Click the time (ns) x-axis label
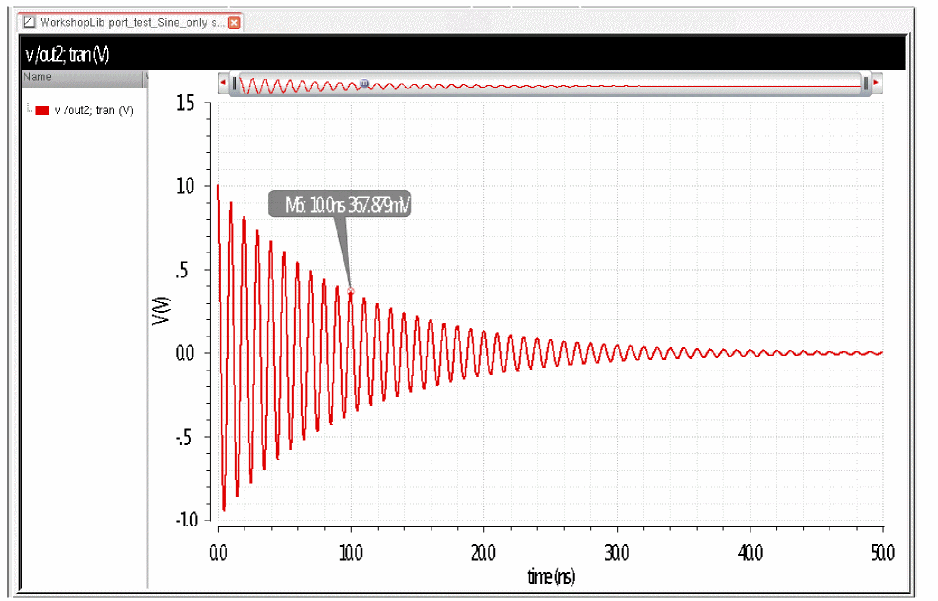Image resolution: width=938 pixels, height=601 pixels. point(551,576)
